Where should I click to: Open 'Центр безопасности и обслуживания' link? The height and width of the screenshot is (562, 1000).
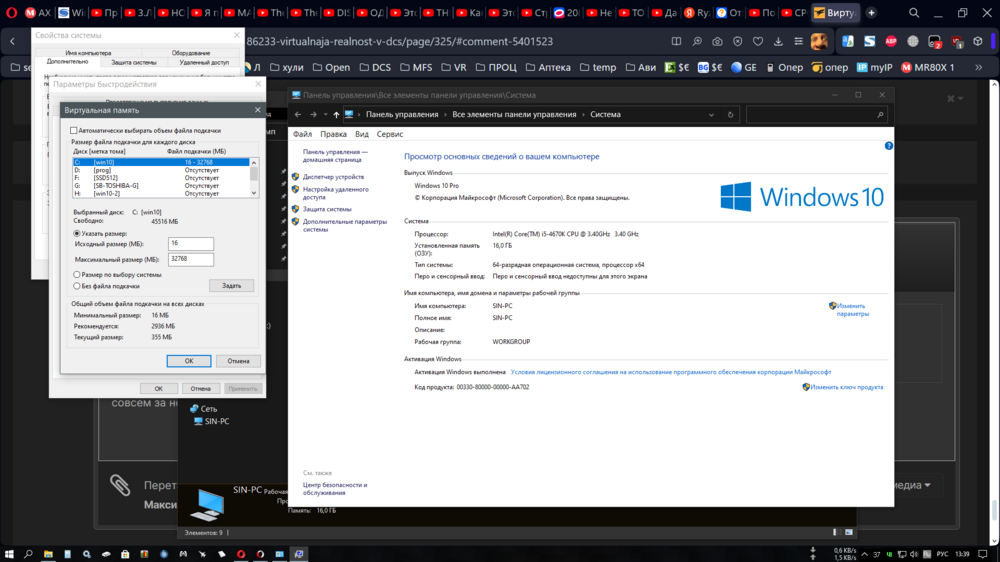[335, 489]
